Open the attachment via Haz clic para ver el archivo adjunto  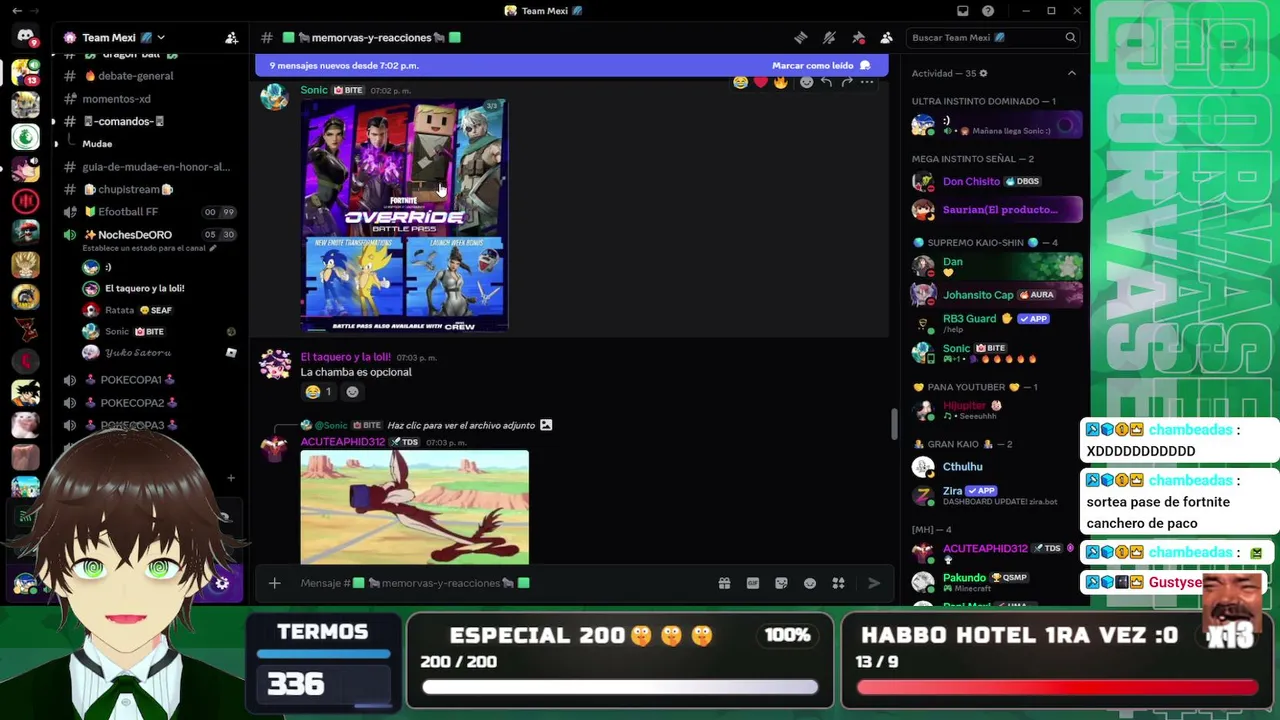point(461,425)
